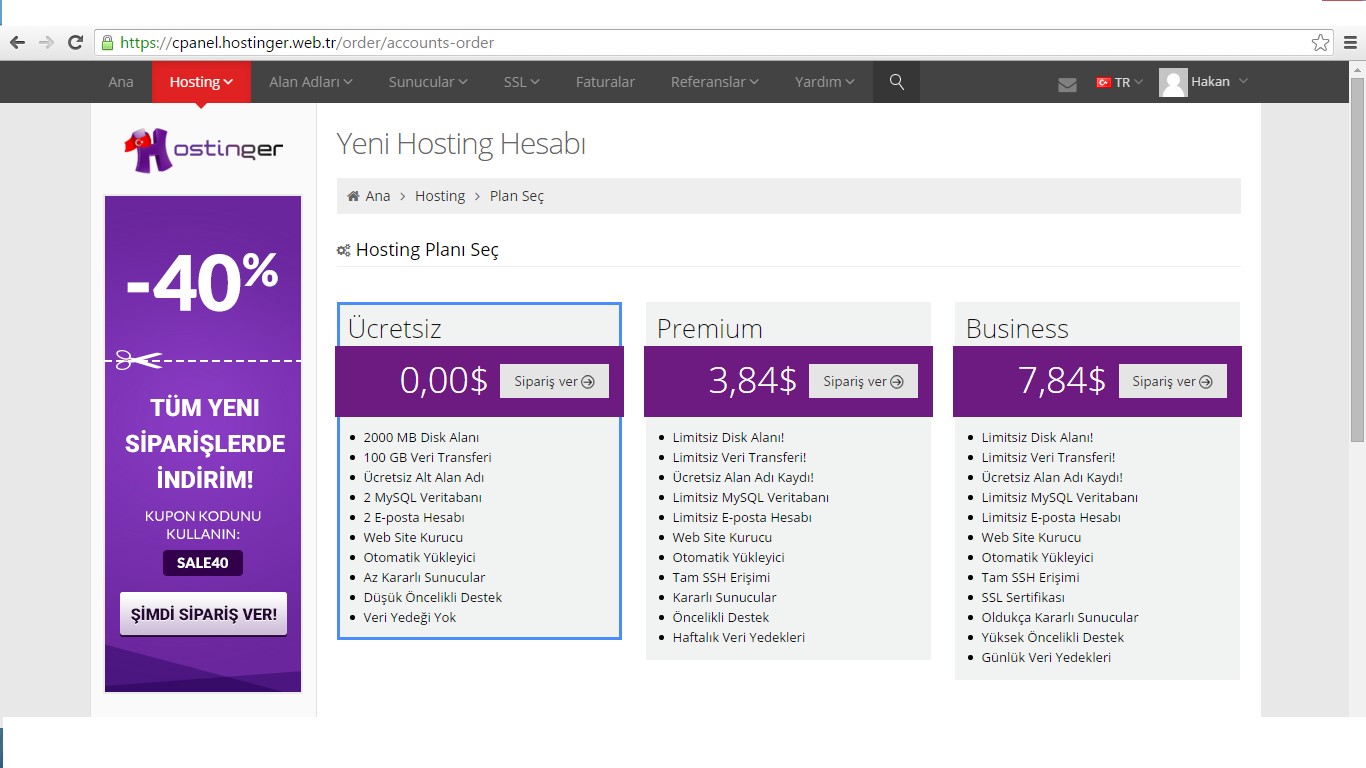
Task: Click the 'Az Kararlı Sunucular' feature
Action: tap(425, 577)
